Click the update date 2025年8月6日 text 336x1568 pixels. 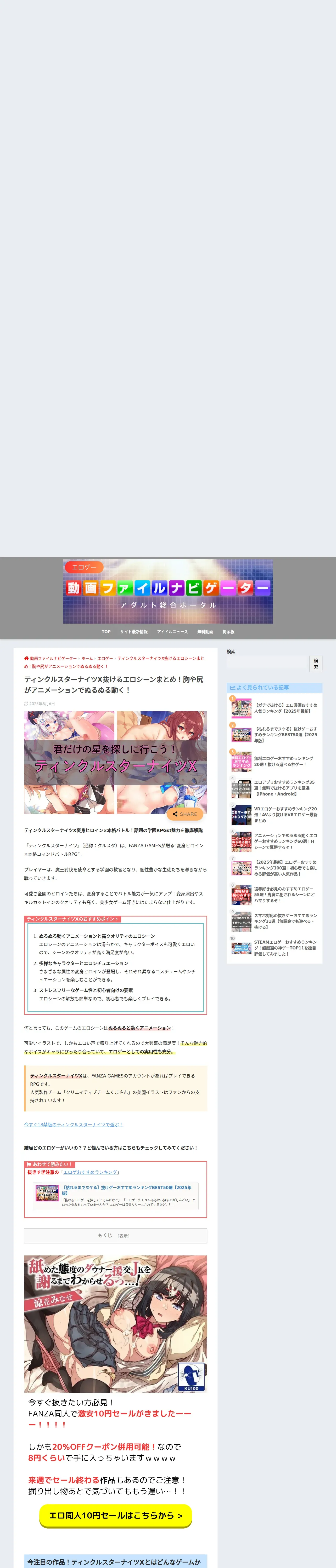pos(42,704)
